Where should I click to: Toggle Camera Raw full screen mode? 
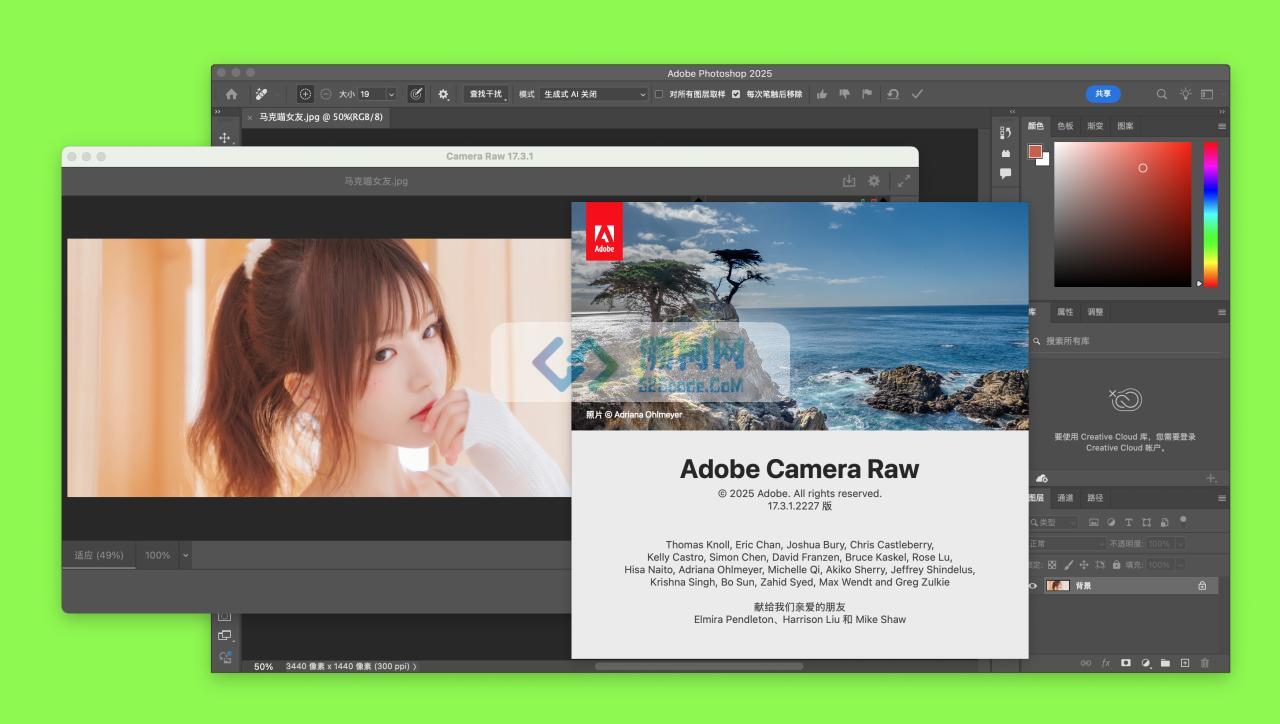tap(904, 181)
